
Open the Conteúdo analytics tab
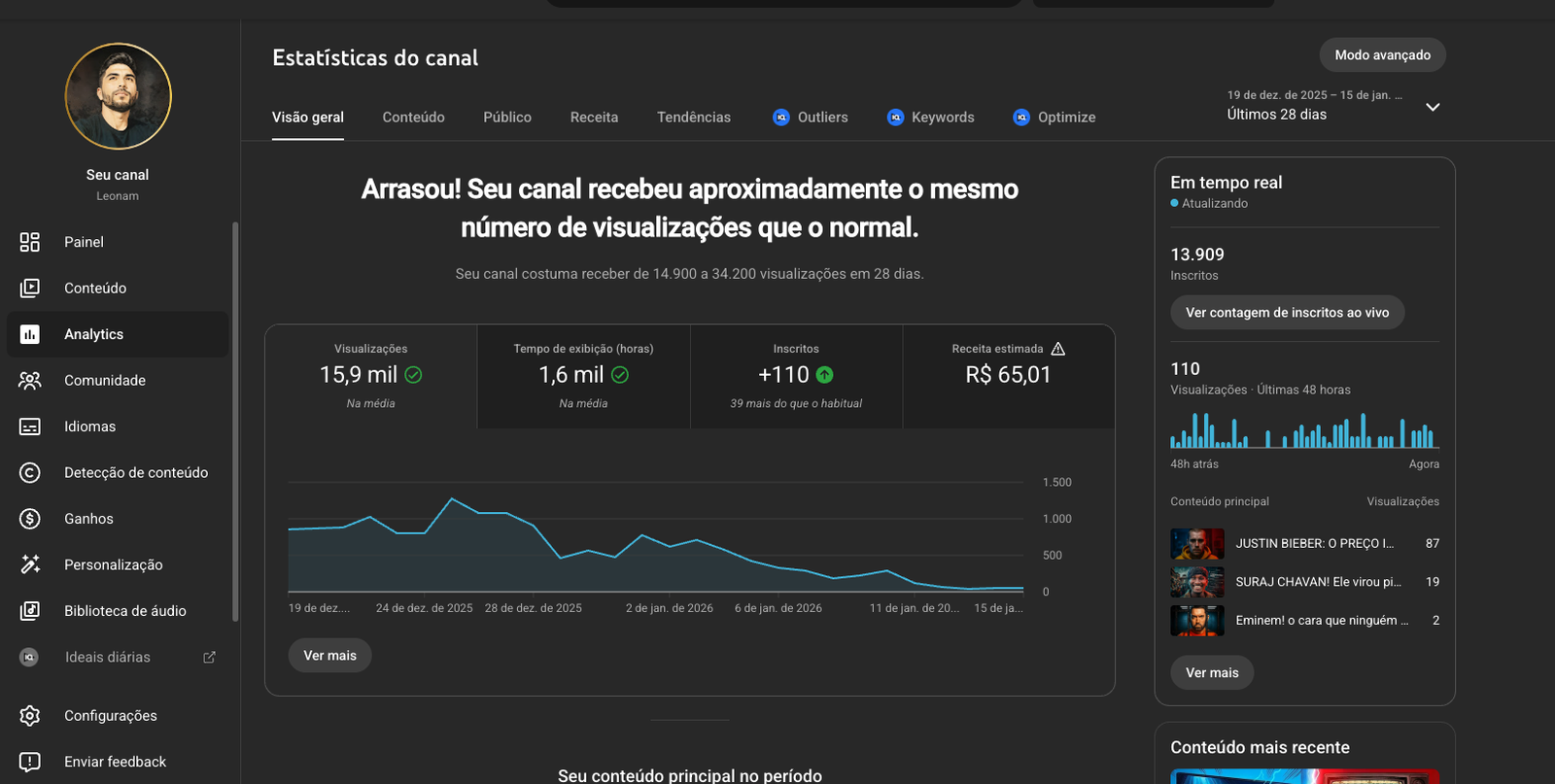414,118
